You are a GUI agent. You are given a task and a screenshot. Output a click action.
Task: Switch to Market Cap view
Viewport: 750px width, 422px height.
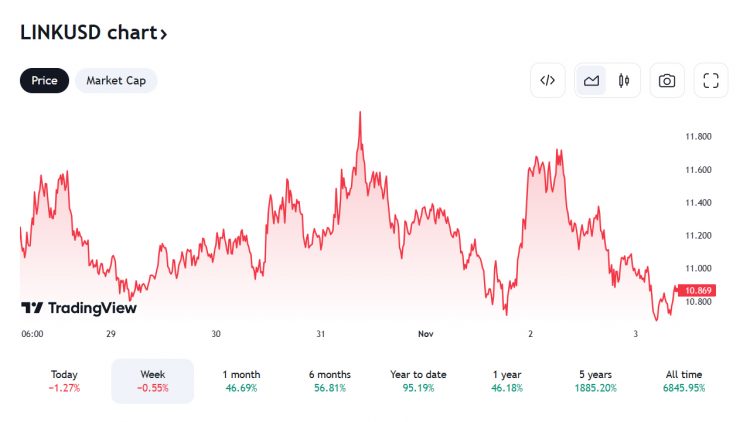[x=116, y=80]
